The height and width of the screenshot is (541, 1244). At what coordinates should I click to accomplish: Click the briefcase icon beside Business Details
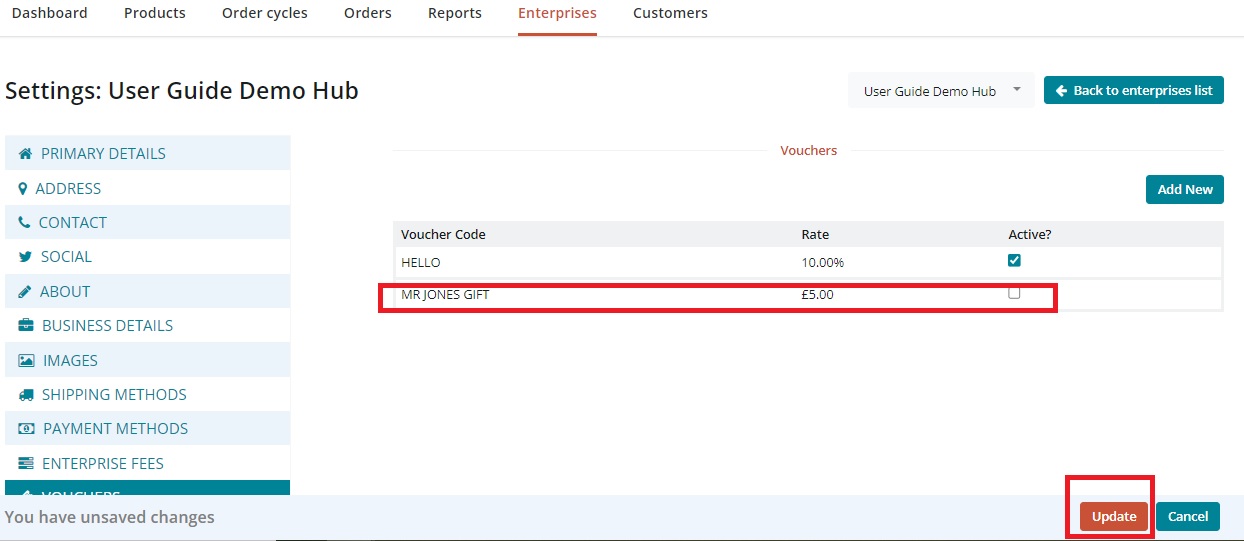pos(26,326)
